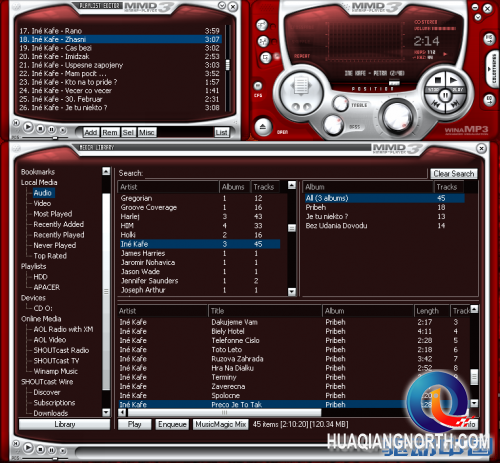The height and width of the screenshot is (463, 500).
Task: Sort artist list by Albums column
Action: pos(233,187)
